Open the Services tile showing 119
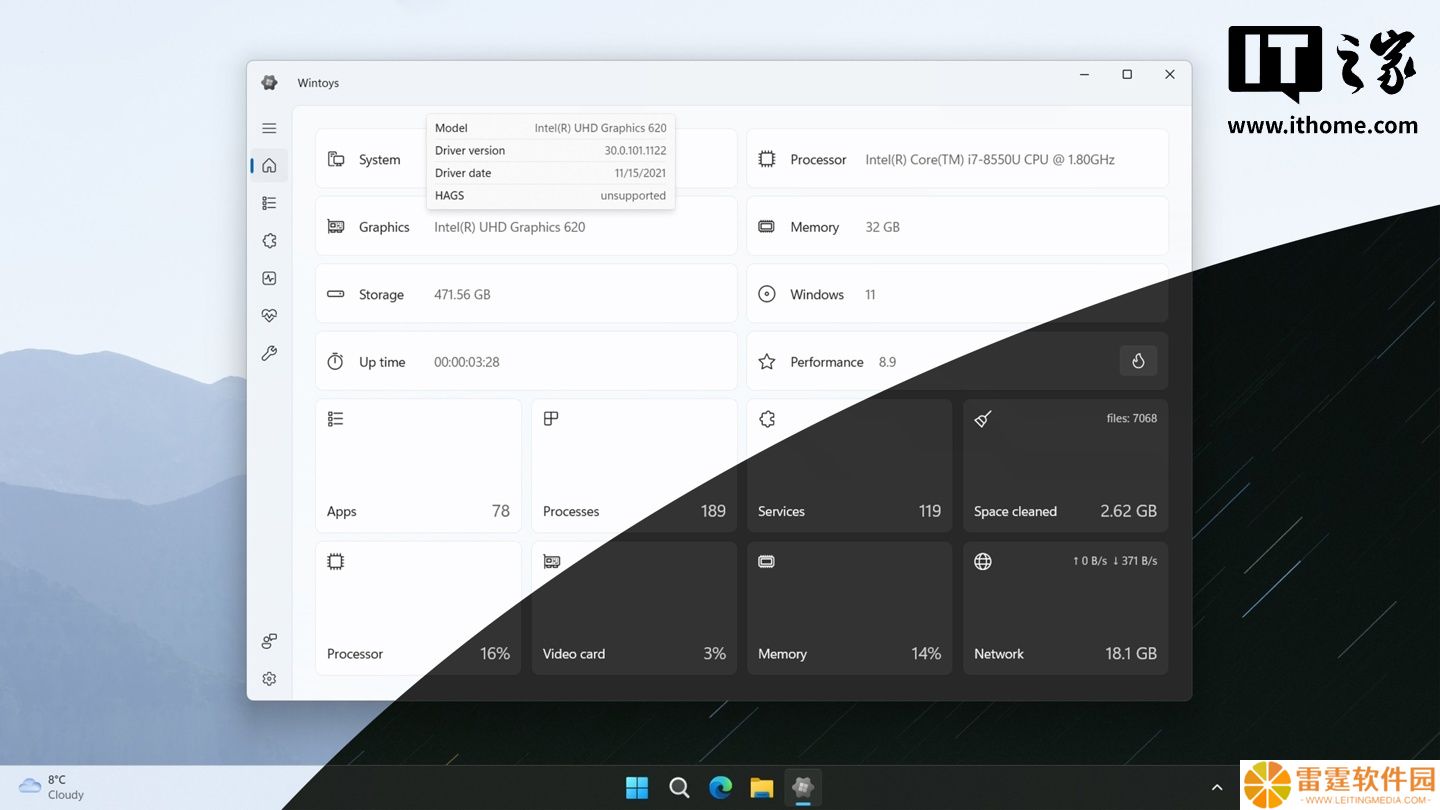1440x810 pixels. click(x=850, y=466)
